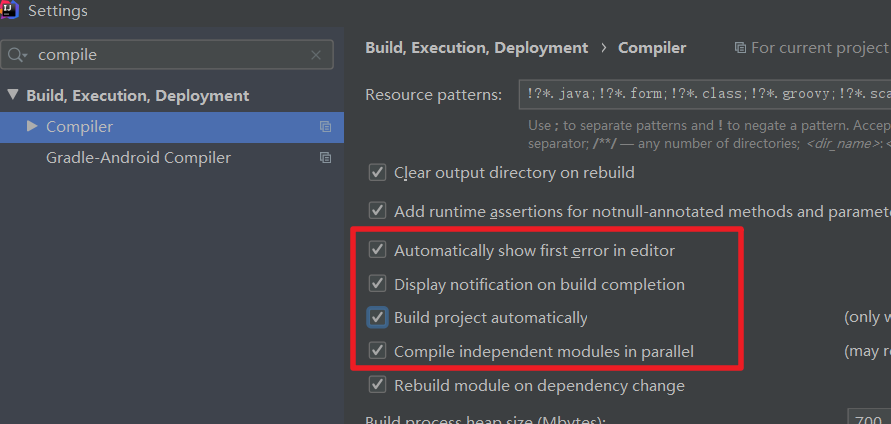Click the copy icon beside Compiler item

click(x=325, y=127)
